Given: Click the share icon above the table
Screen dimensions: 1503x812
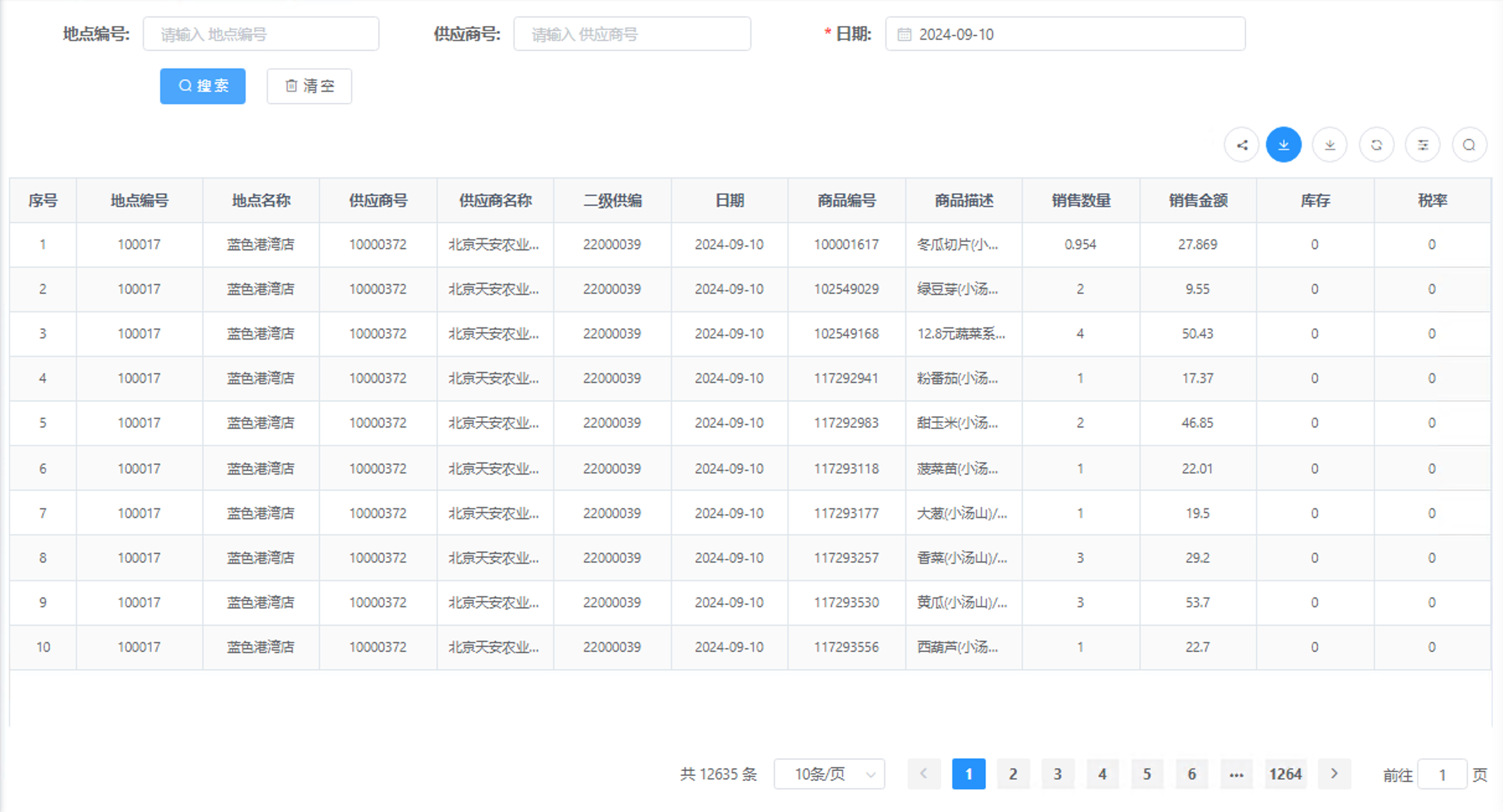Looking at the screenshot, I should (x=1241, y=144).
